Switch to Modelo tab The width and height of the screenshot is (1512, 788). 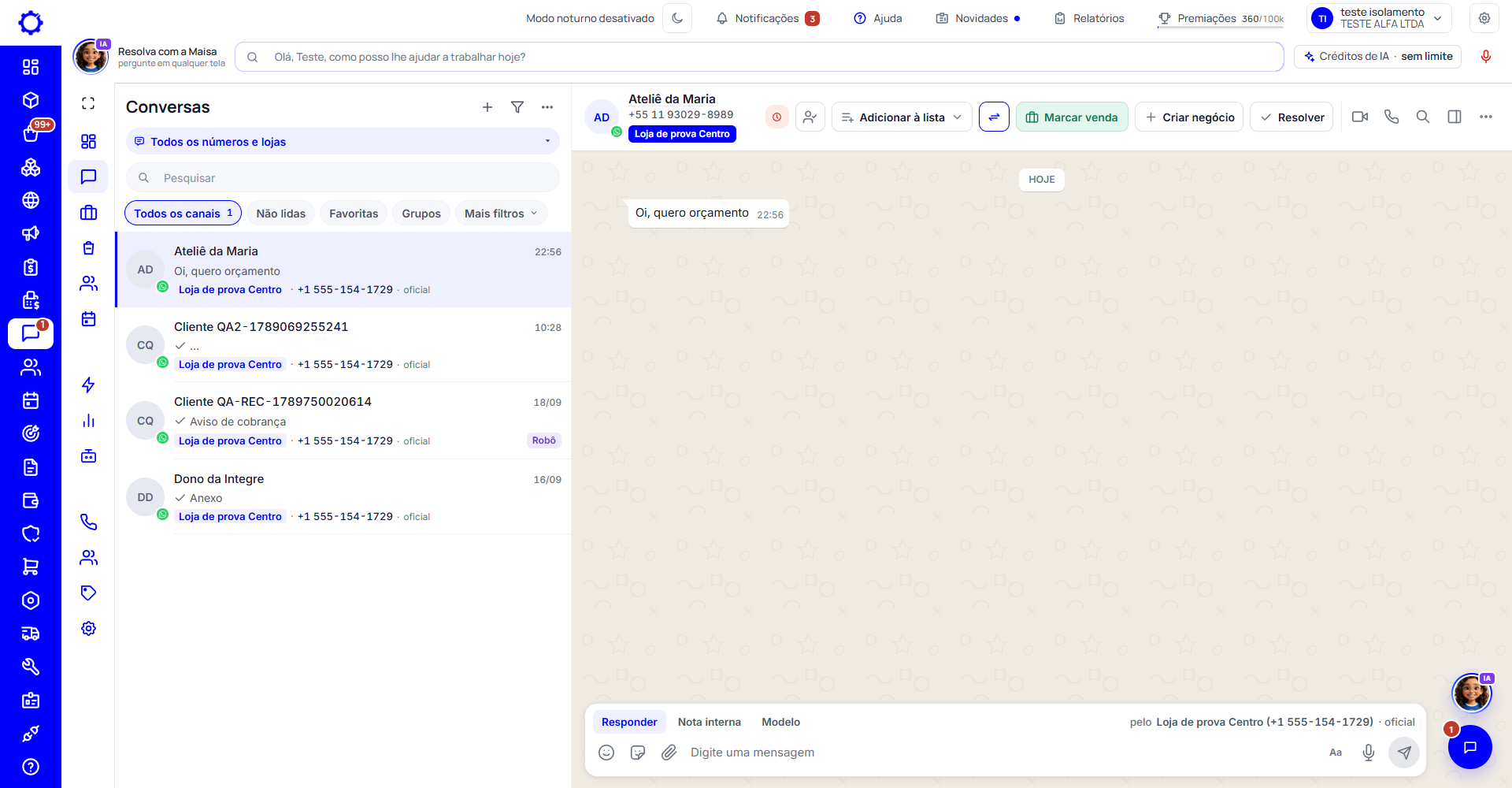[x=781, y=722]
